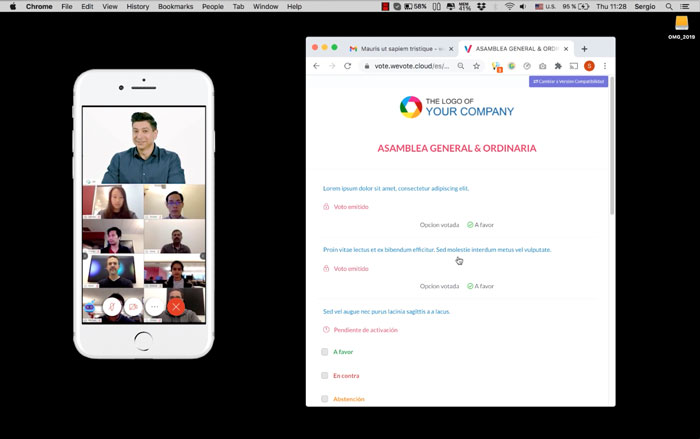Click the company logo image
This screenshot has width=700, height=439.
coord(457,107)
